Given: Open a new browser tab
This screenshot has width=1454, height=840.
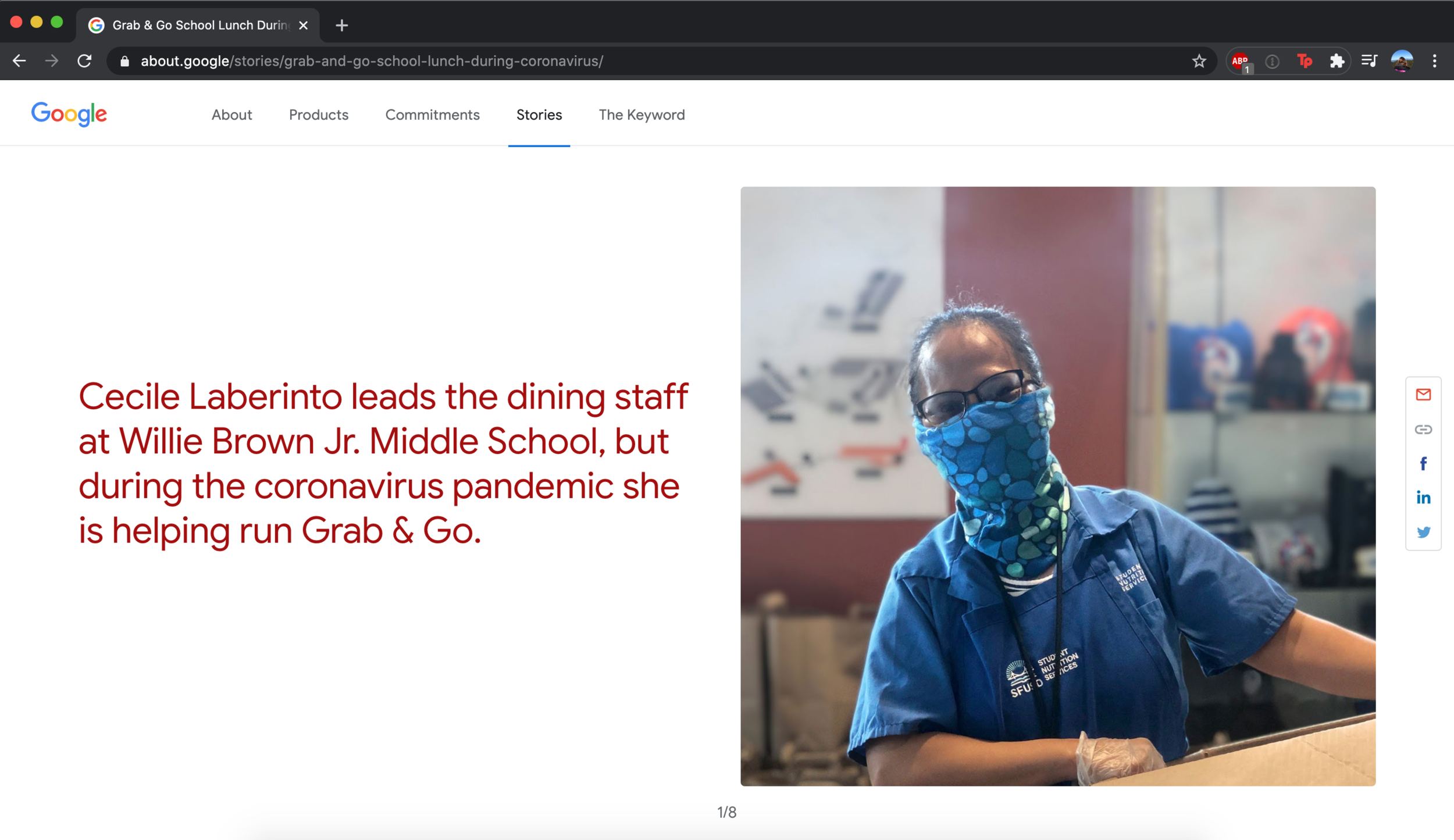Looking at the screenshot, I should [x=342, y=25].
